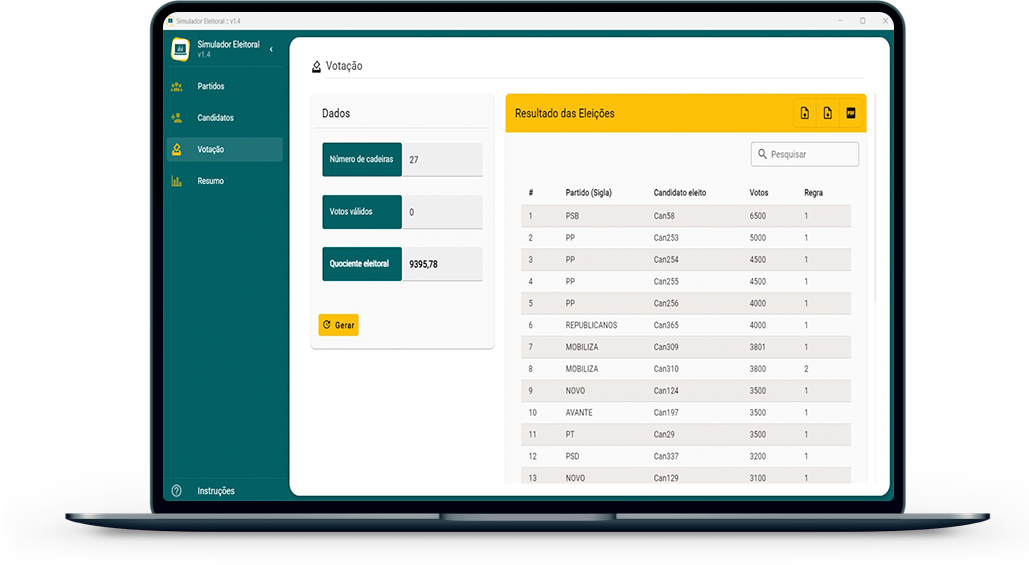Open the Partidos menu item
Screen dimensions: 1029x565
point(211,86)
